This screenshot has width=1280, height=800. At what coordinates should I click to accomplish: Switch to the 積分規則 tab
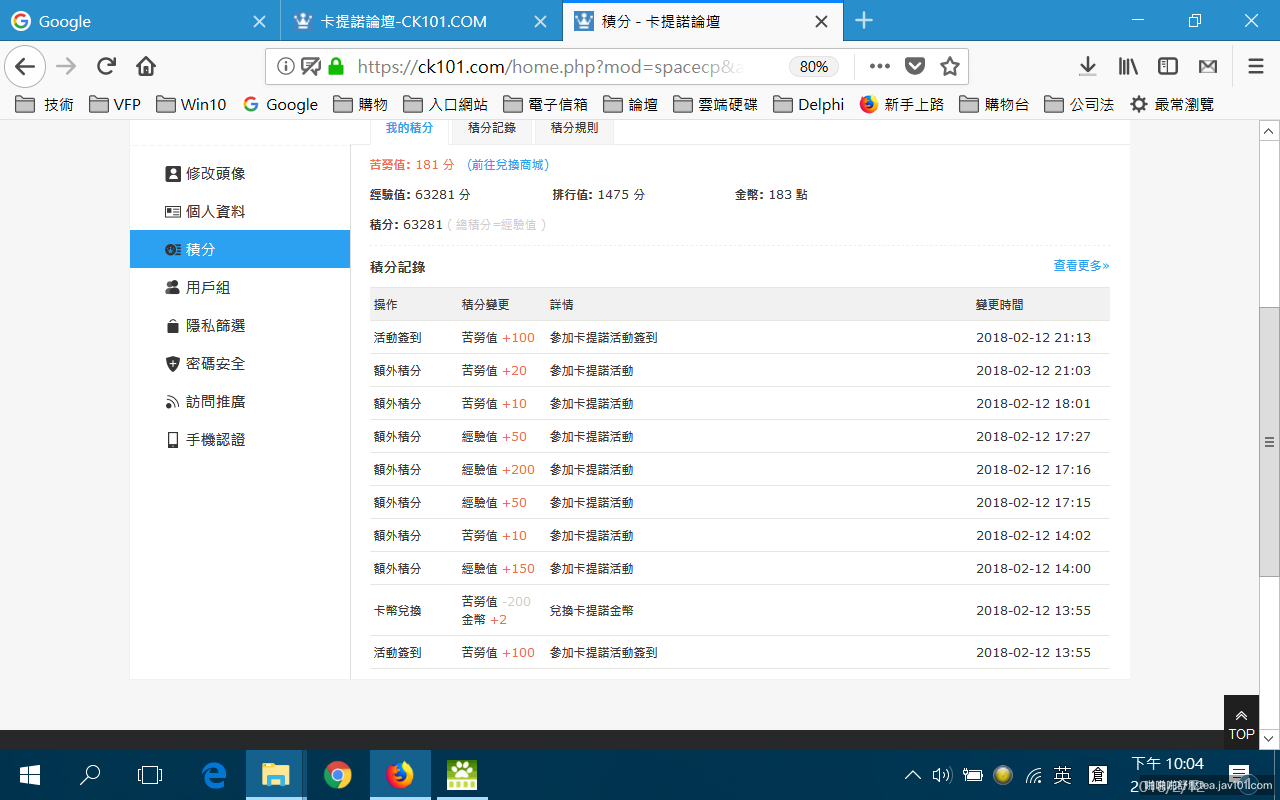(574, 129)
